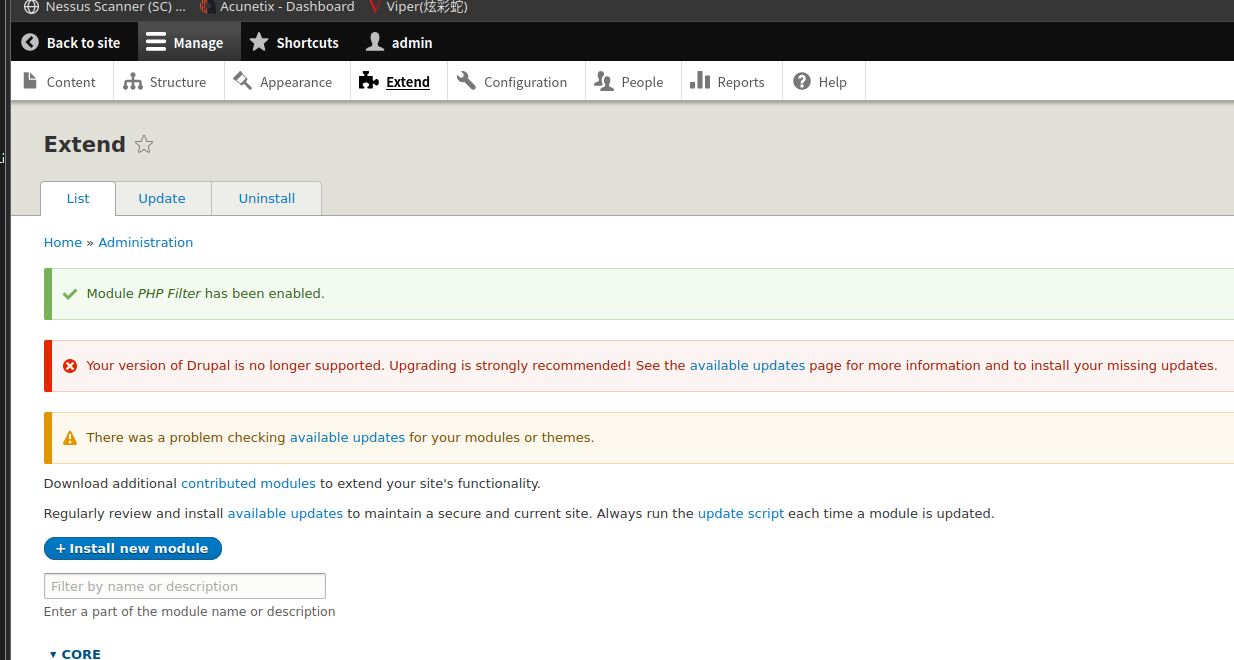Click the Viper bookmark icon
The height and width of the screenshot is (660, 1234).
point(374,7)
